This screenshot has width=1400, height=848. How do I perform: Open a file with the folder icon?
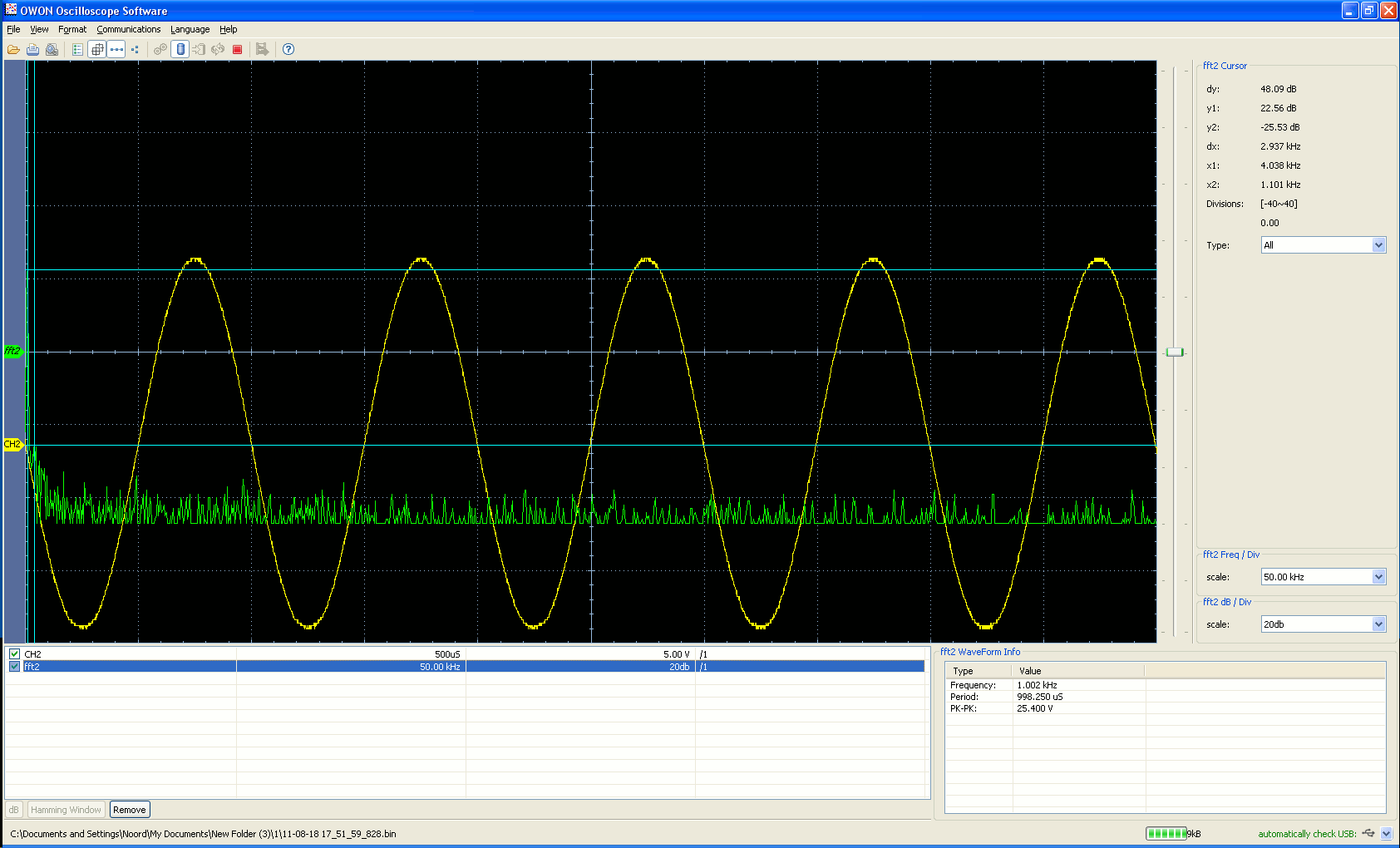[x=14, y=50]
